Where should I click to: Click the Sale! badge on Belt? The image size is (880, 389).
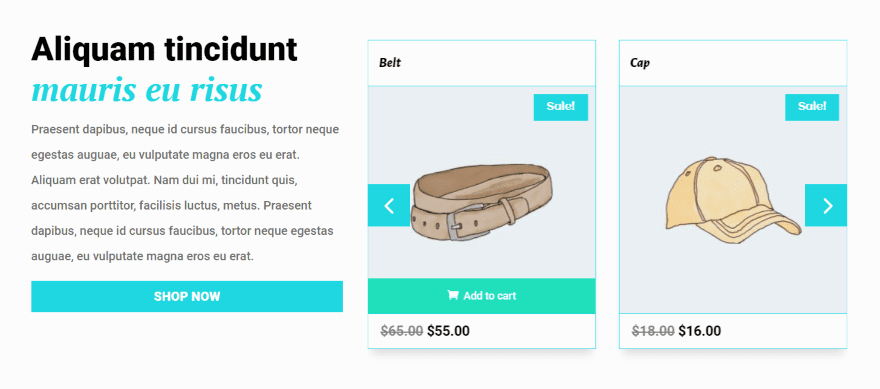561,107
